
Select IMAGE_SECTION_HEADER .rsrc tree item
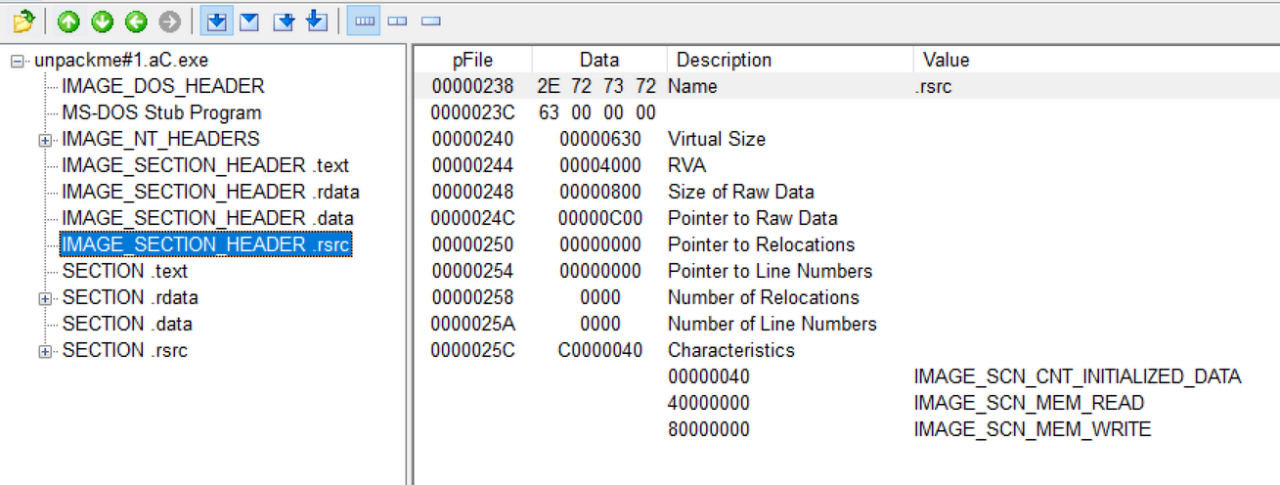(206, 244)
